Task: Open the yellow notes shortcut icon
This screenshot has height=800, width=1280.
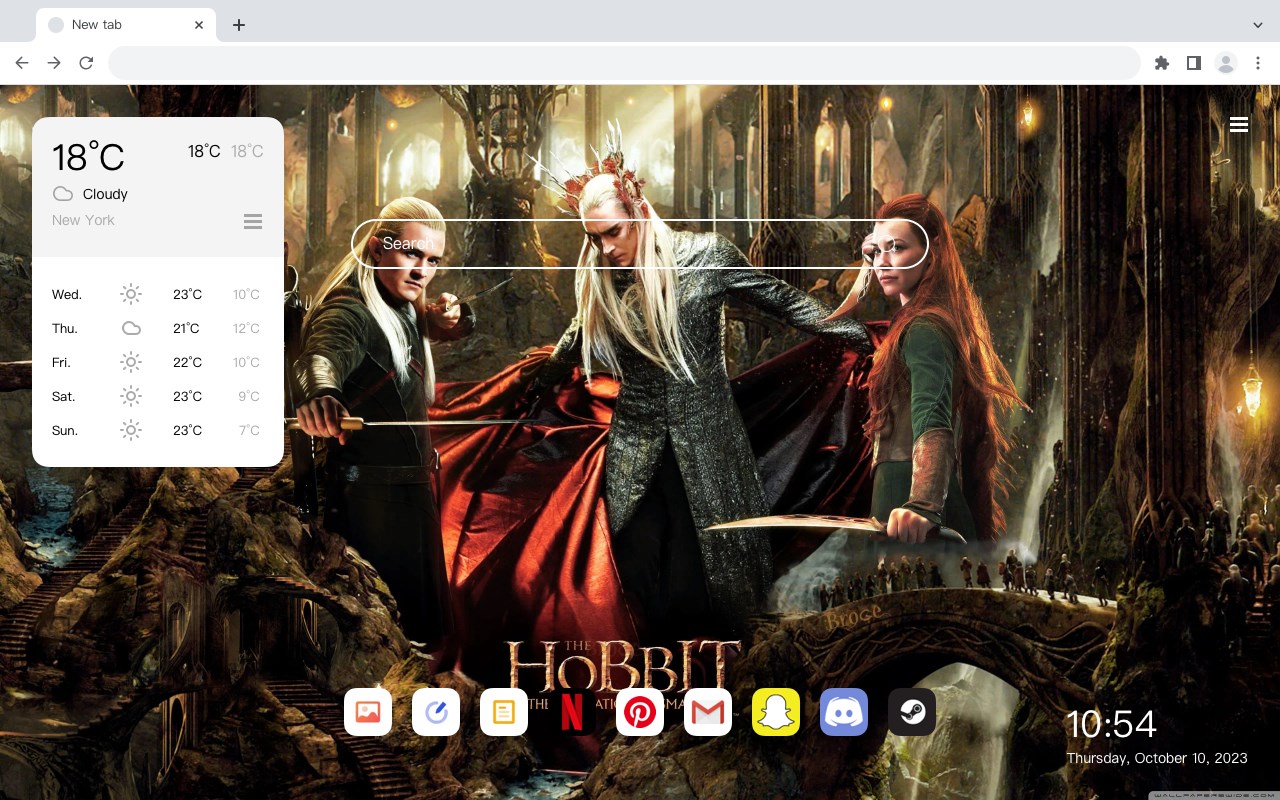Action: coord(504,712)
